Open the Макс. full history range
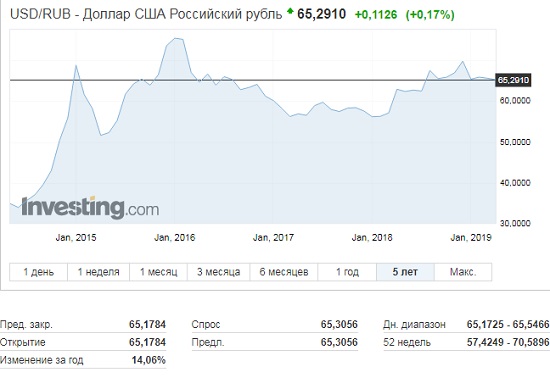Image resolution: width=550 pixels, height=389 pixels. 463,272
